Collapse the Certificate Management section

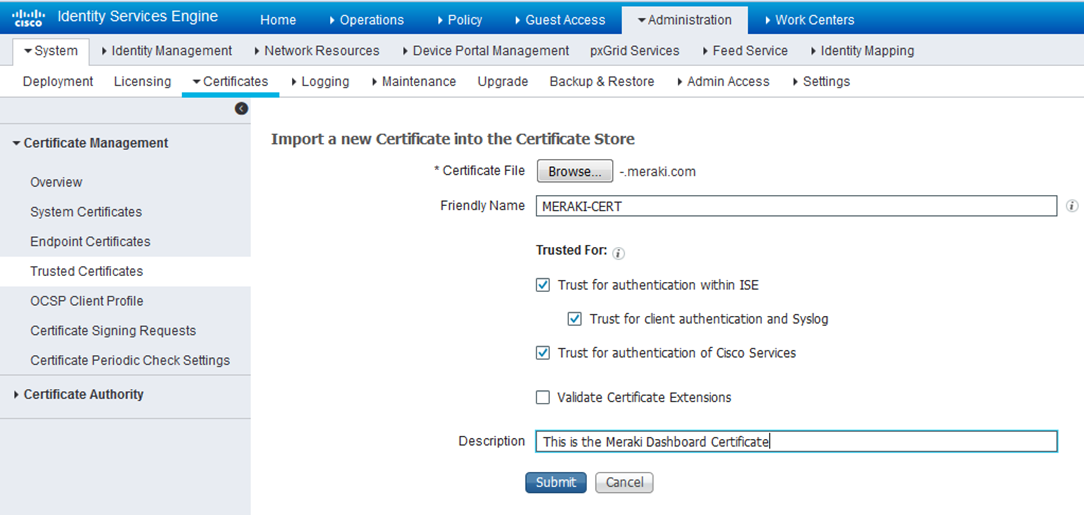click(91, 143)
